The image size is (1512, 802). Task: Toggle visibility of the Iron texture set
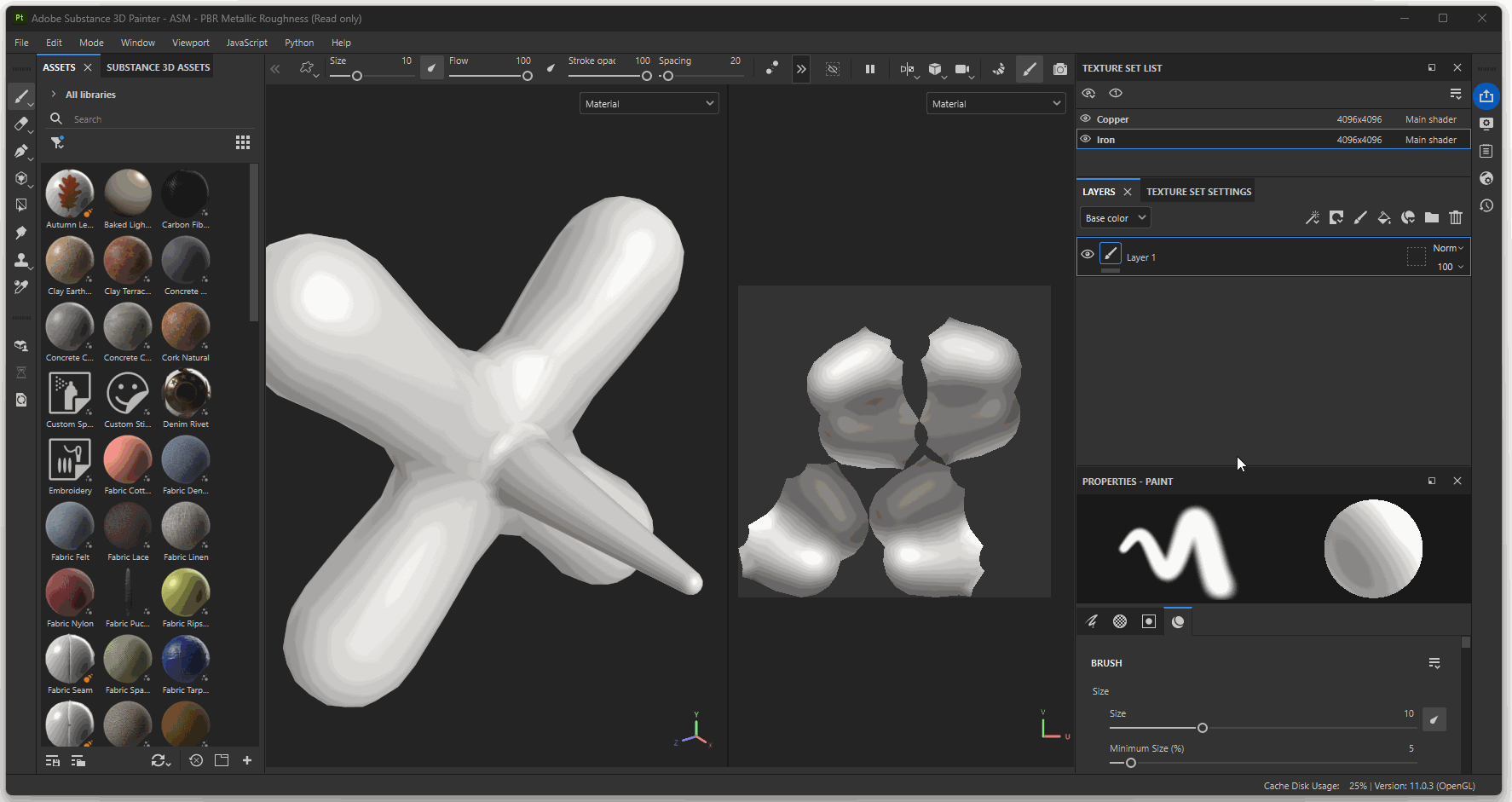pyautogui.click(x=1086, y=140)
